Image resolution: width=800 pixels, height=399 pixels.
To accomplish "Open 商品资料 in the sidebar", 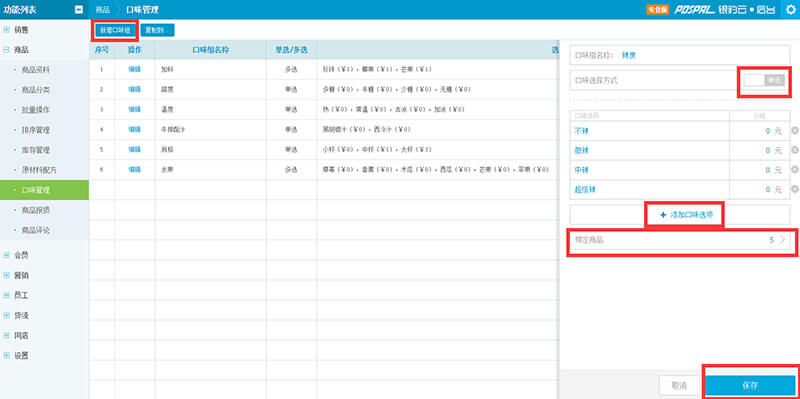I will [36, 70].
